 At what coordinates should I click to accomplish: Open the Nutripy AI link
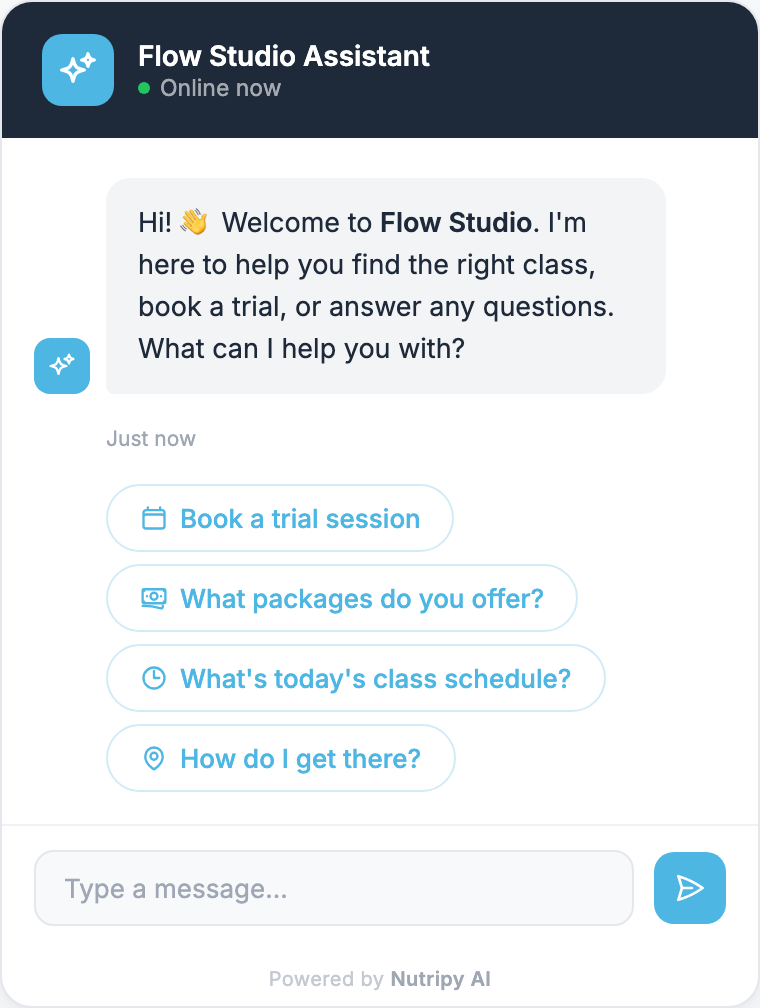tap(442, 979)
